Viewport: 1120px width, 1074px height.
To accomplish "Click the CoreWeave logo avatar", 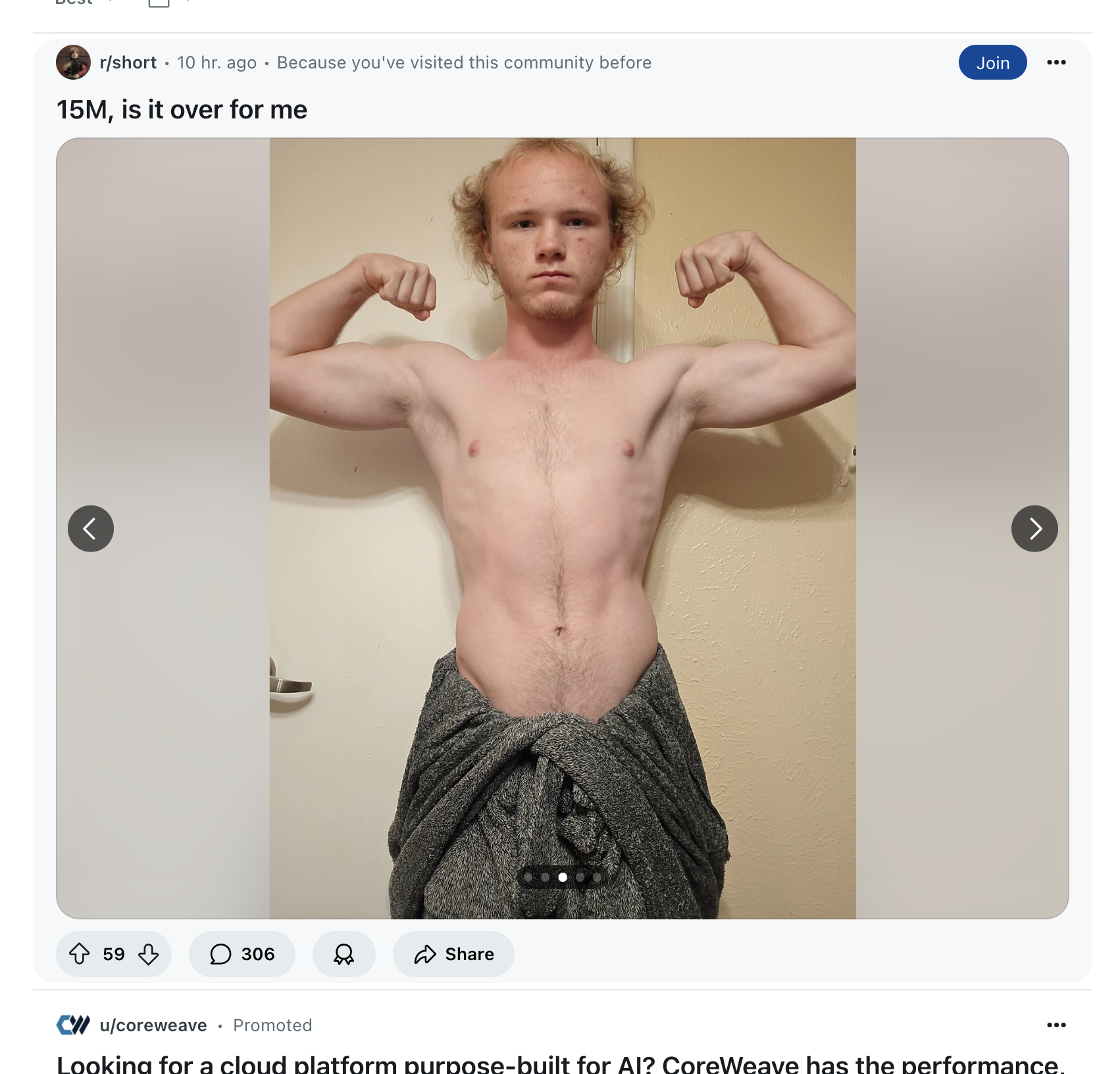I will [x=73, y=1025].
